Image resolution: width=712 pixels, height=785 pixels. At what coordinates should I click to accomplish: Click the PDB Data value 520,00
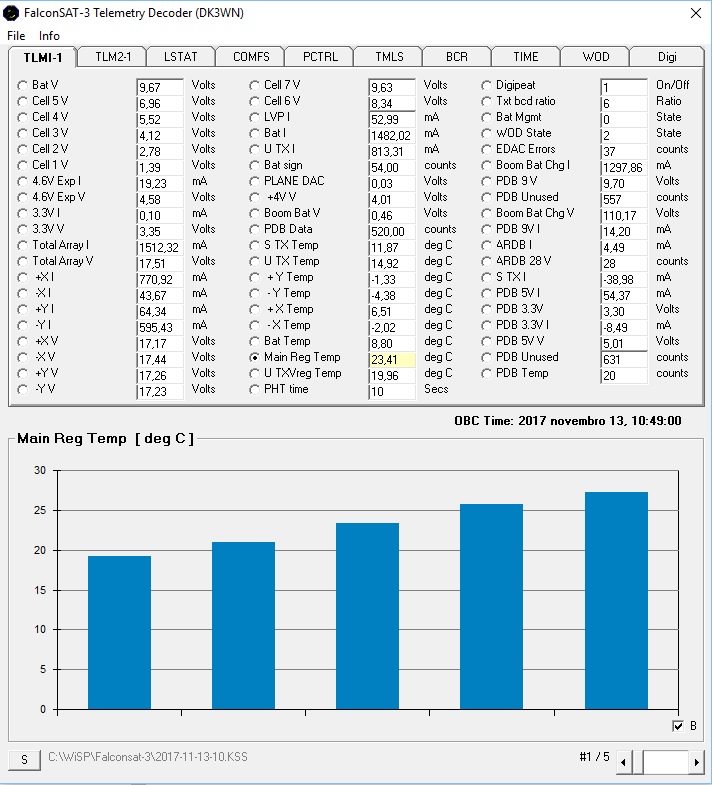click(392, 231)
